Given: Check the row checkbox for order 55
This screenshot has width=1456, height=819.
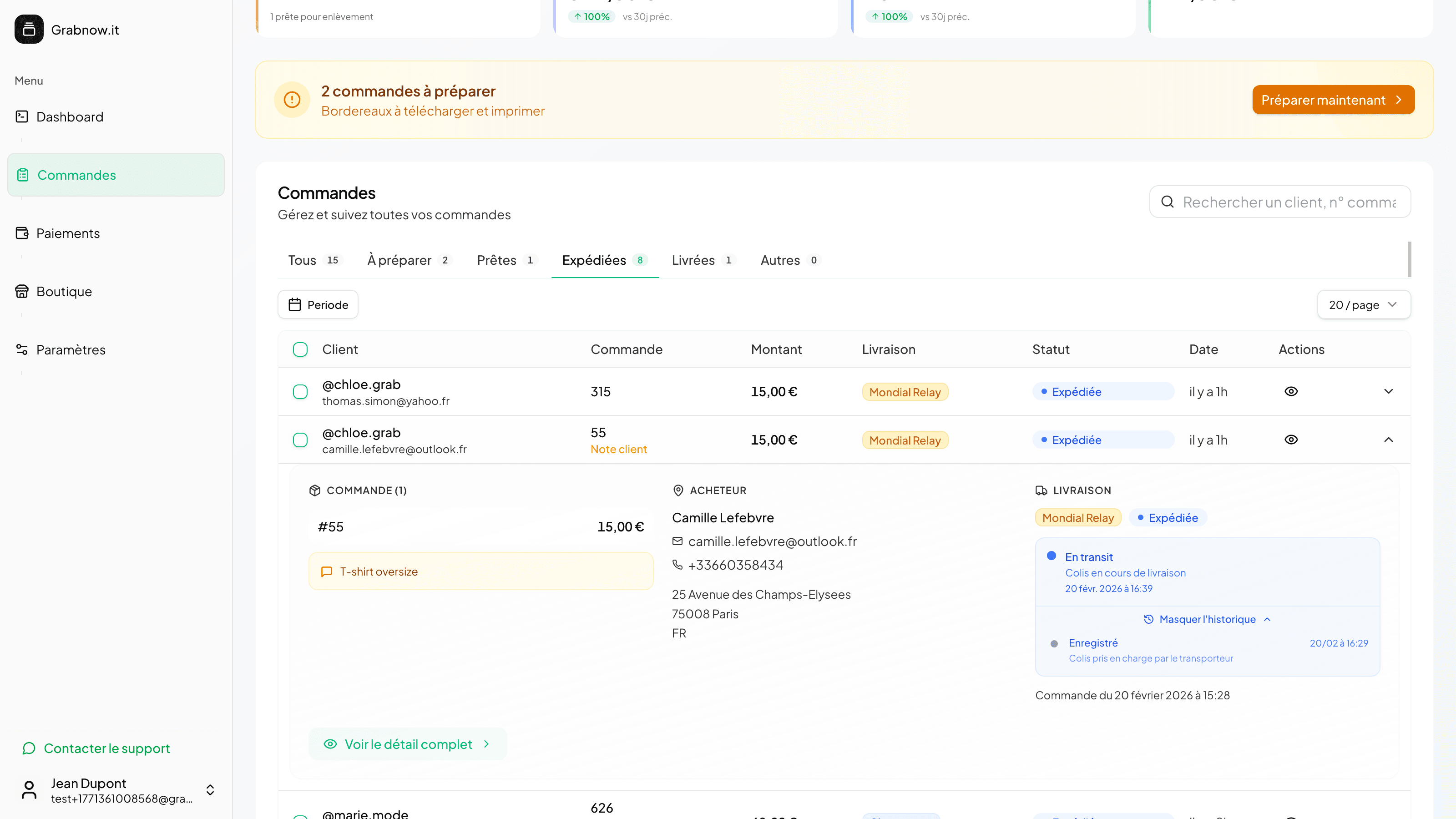Looking at the screenshot, I should (300, 440).
